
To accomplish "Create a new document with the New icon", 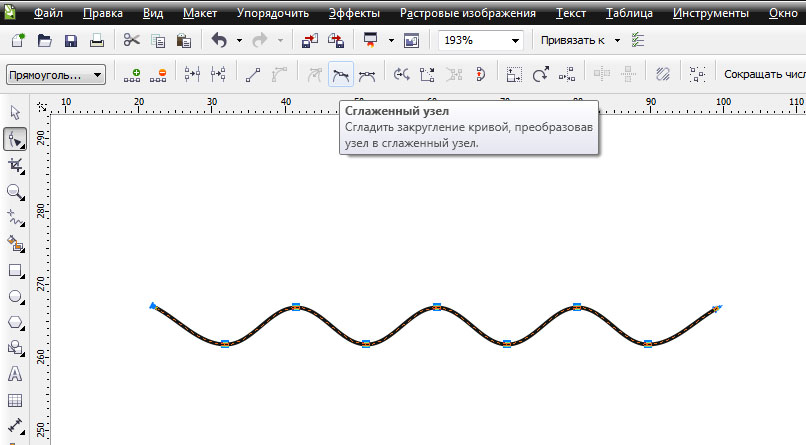I will tap(18, 40).
